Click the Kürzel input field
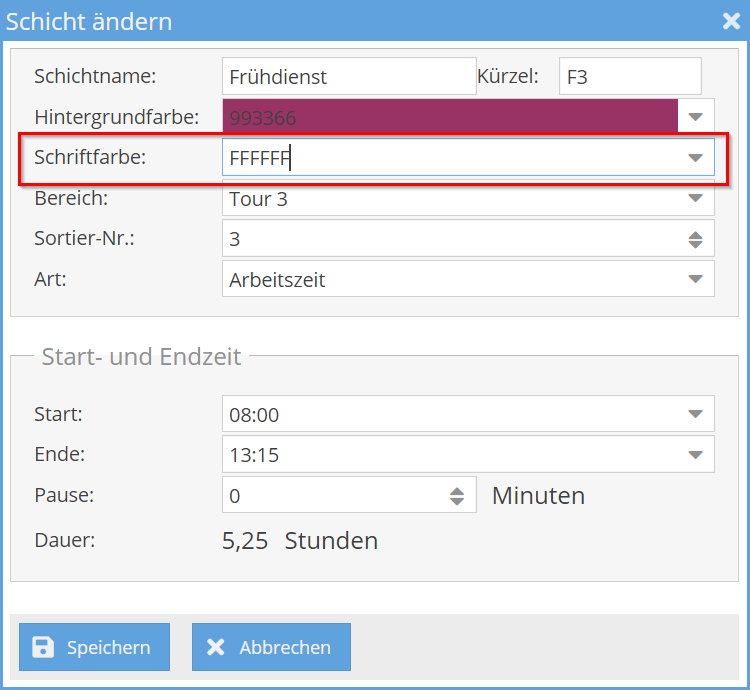Viewport: 750px width, 690px height. (629, 76)
